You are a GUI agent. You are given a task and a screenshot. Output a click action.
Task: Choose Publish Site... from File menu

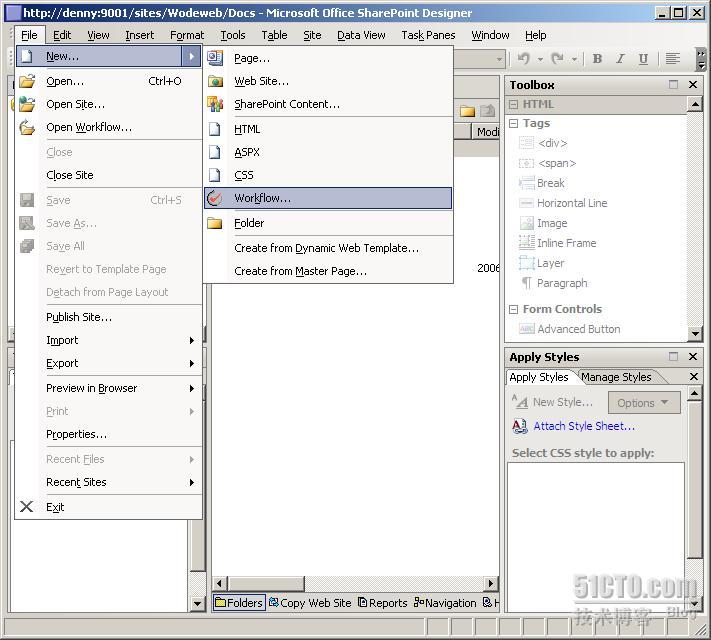(109, 317)
